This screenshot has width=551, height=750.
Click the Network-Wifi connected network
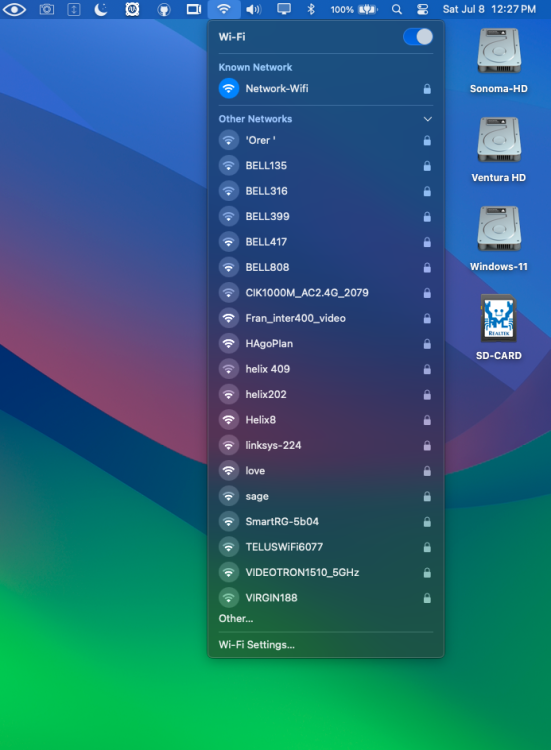tap(326, 88)
